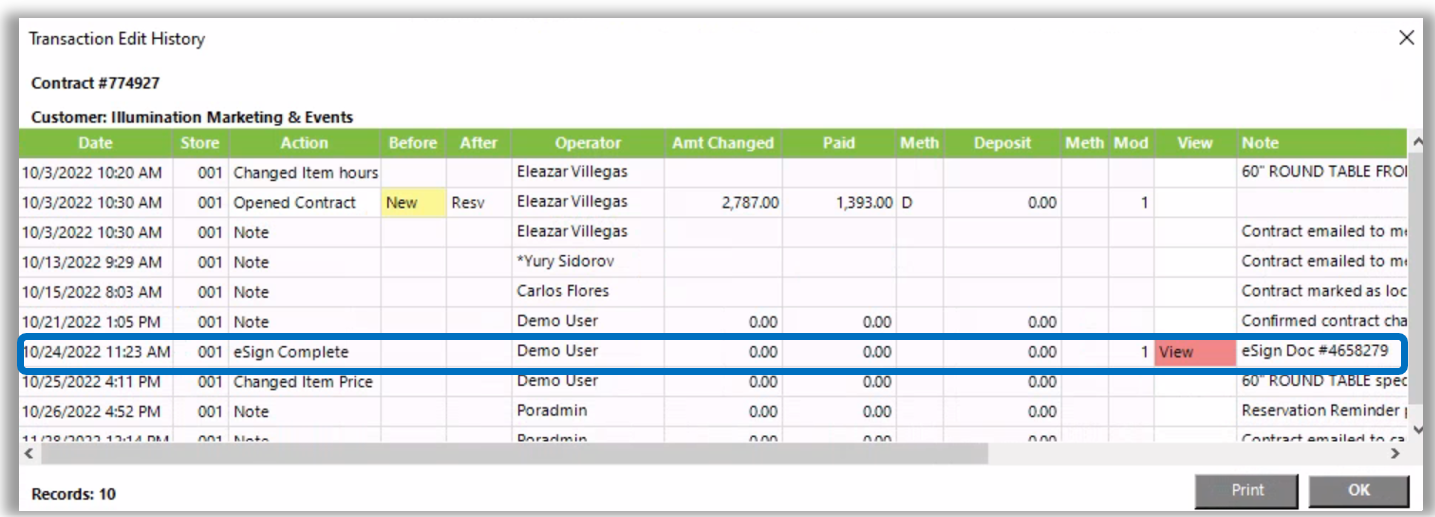This screenshot has height=517, width=1435.
Task: Select the 10/3/2022 10:20 AM Changed Item hours row
Action: tap(305, 172)
